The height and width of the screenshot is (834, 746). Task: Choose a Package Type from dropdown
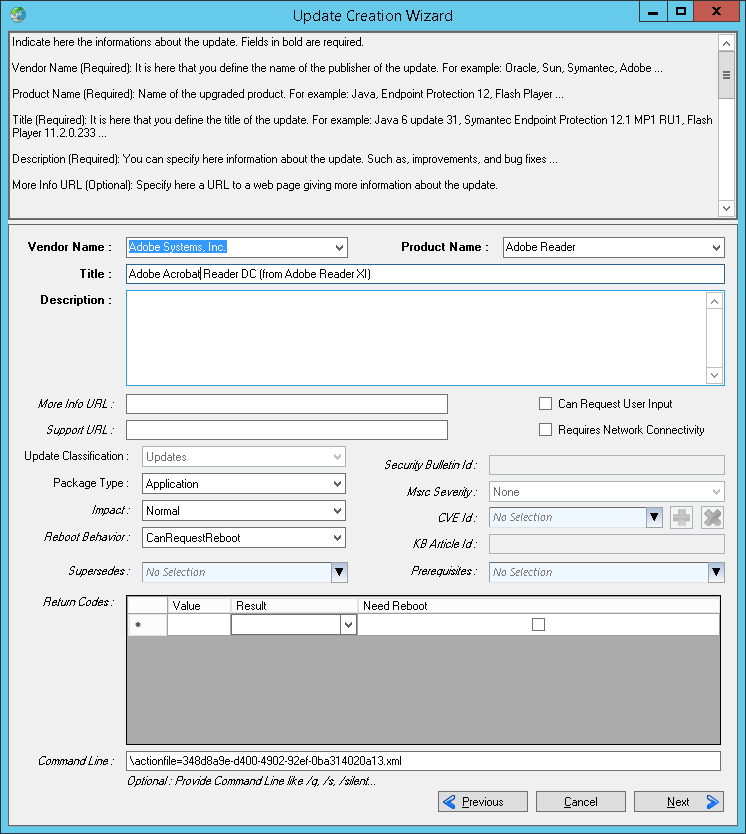[x=337, y=484]
